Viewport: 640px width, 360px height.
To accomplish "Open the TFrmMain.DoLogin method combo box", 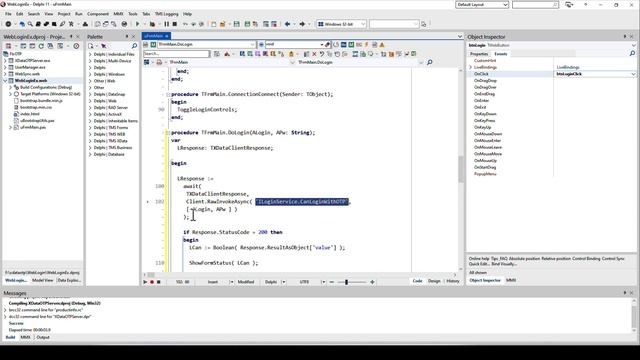I will click(207, 44).
